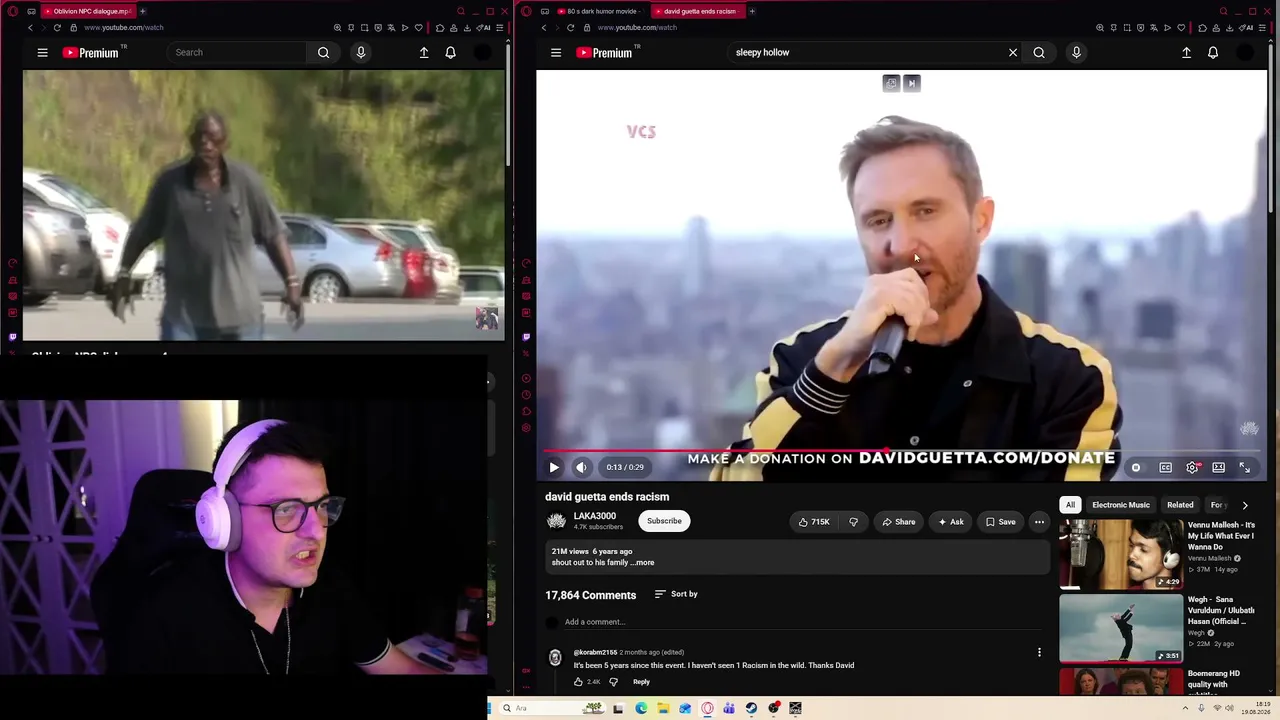1280x720 pixels.
Task: Open the LAKA3000 channel avatar
Action: tap(556, 521)
